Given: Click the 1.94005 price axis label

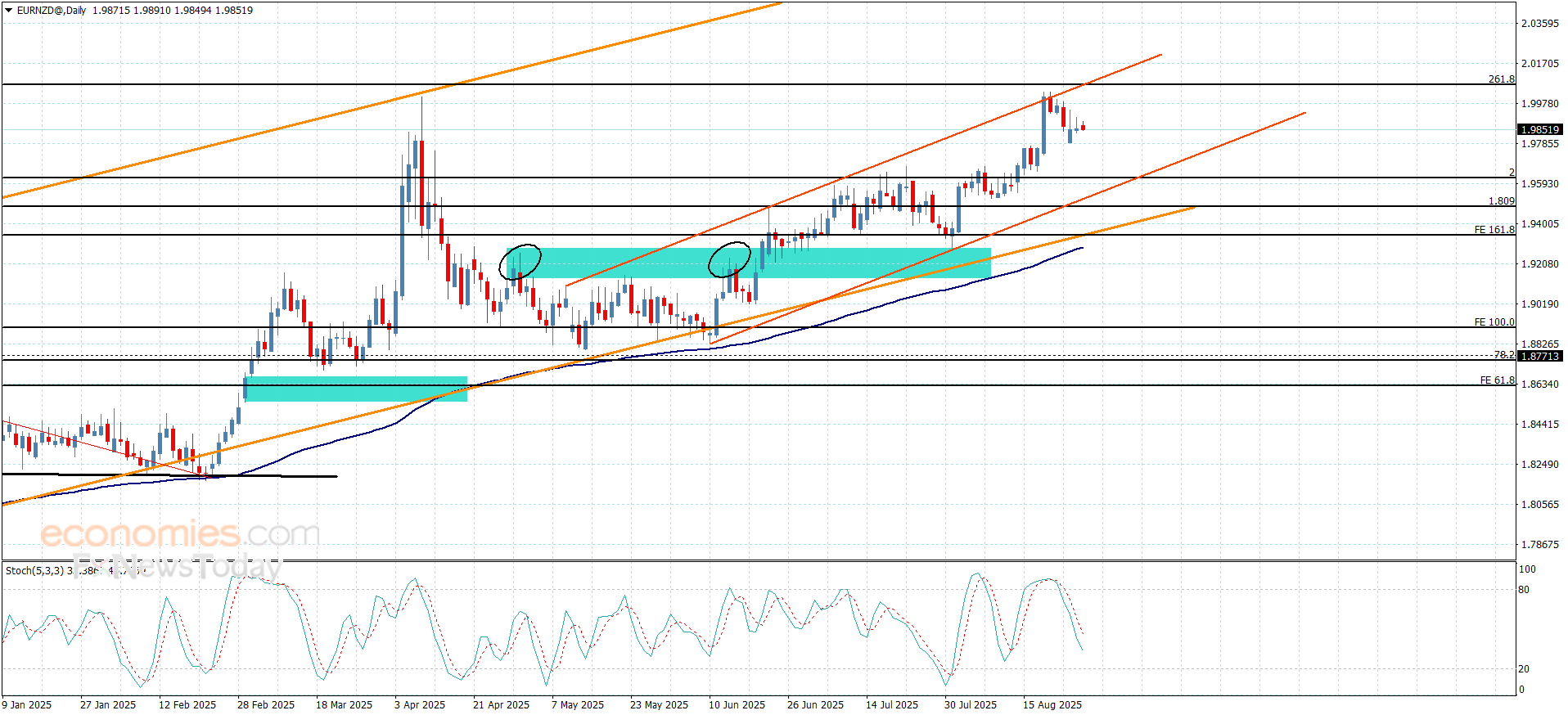Looking at the screenshot, I should point(1540,223).
